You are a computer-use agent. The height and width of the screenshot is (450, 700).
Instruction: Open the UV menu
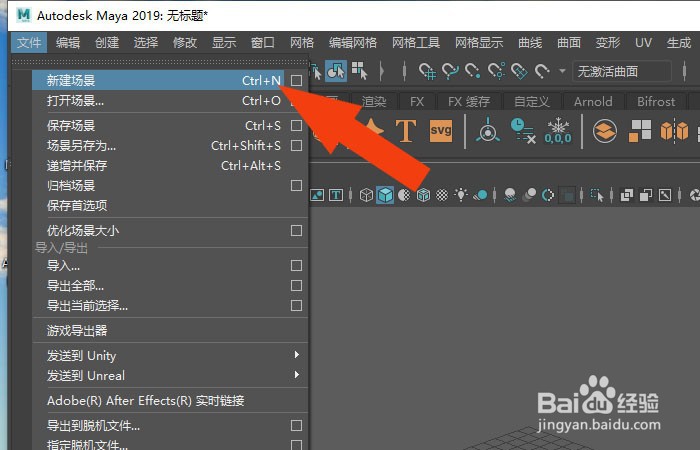coord(643,43)
